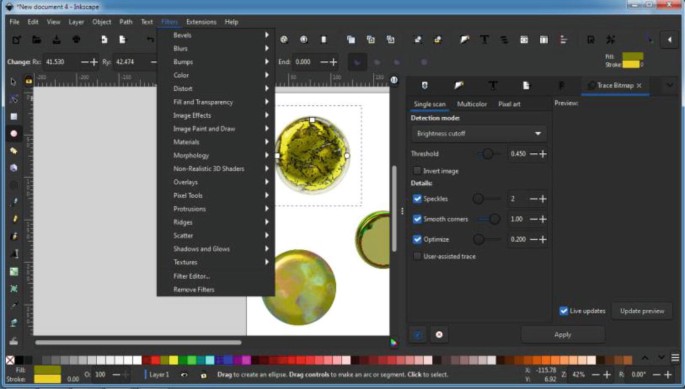This screenshot has width=685, height=389.
Task: Open the dock panel chevron menu
Action: tap(670, 85)
